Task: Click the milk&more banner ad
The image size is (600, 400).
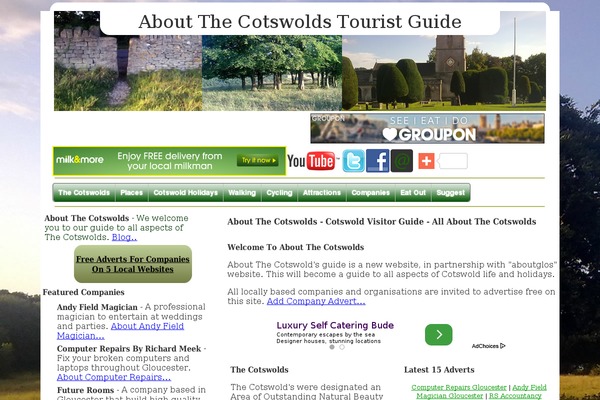Action: pos(170,161)
